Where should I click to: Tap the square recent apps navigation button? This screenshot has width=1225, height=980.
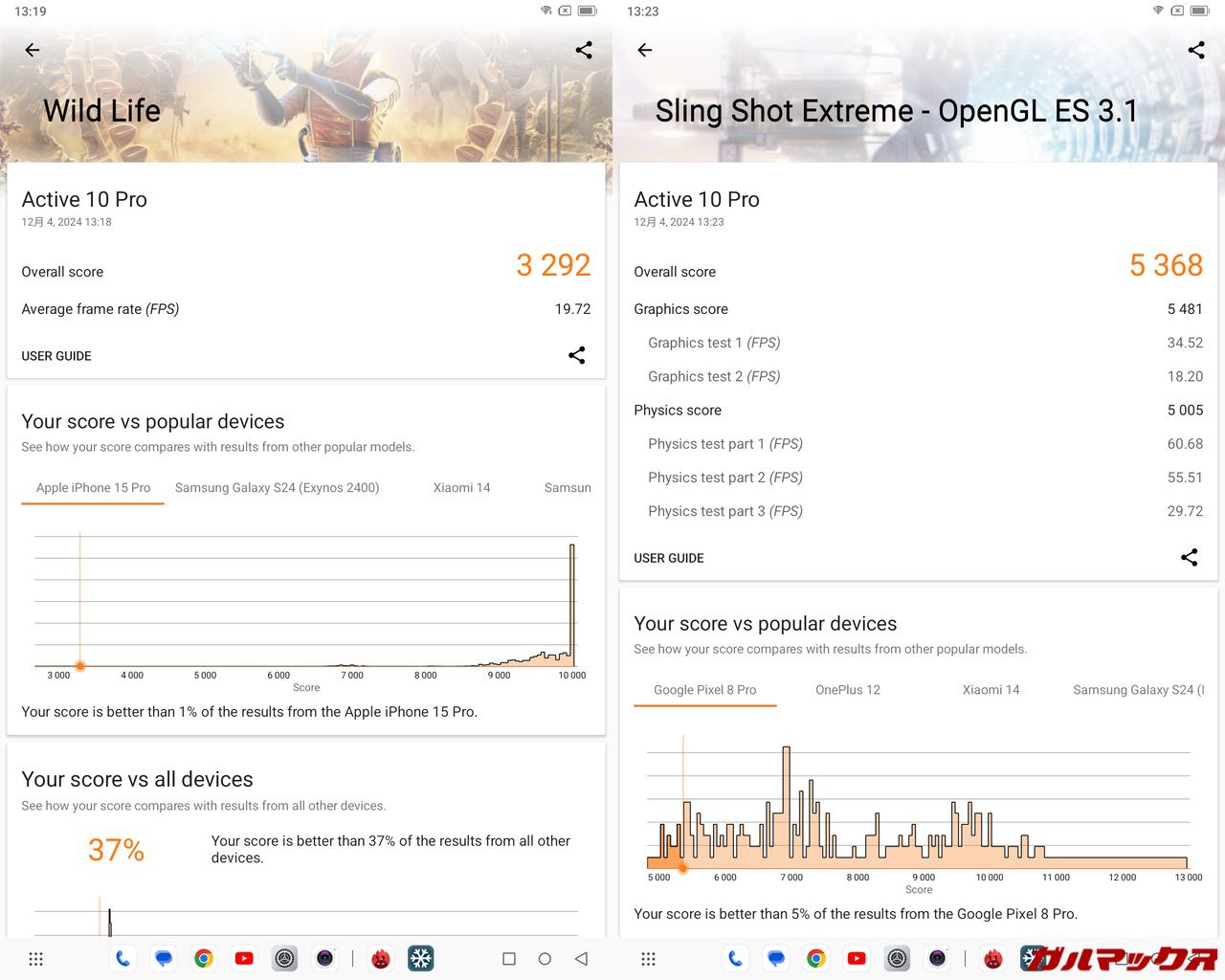[x=509, y=958]
